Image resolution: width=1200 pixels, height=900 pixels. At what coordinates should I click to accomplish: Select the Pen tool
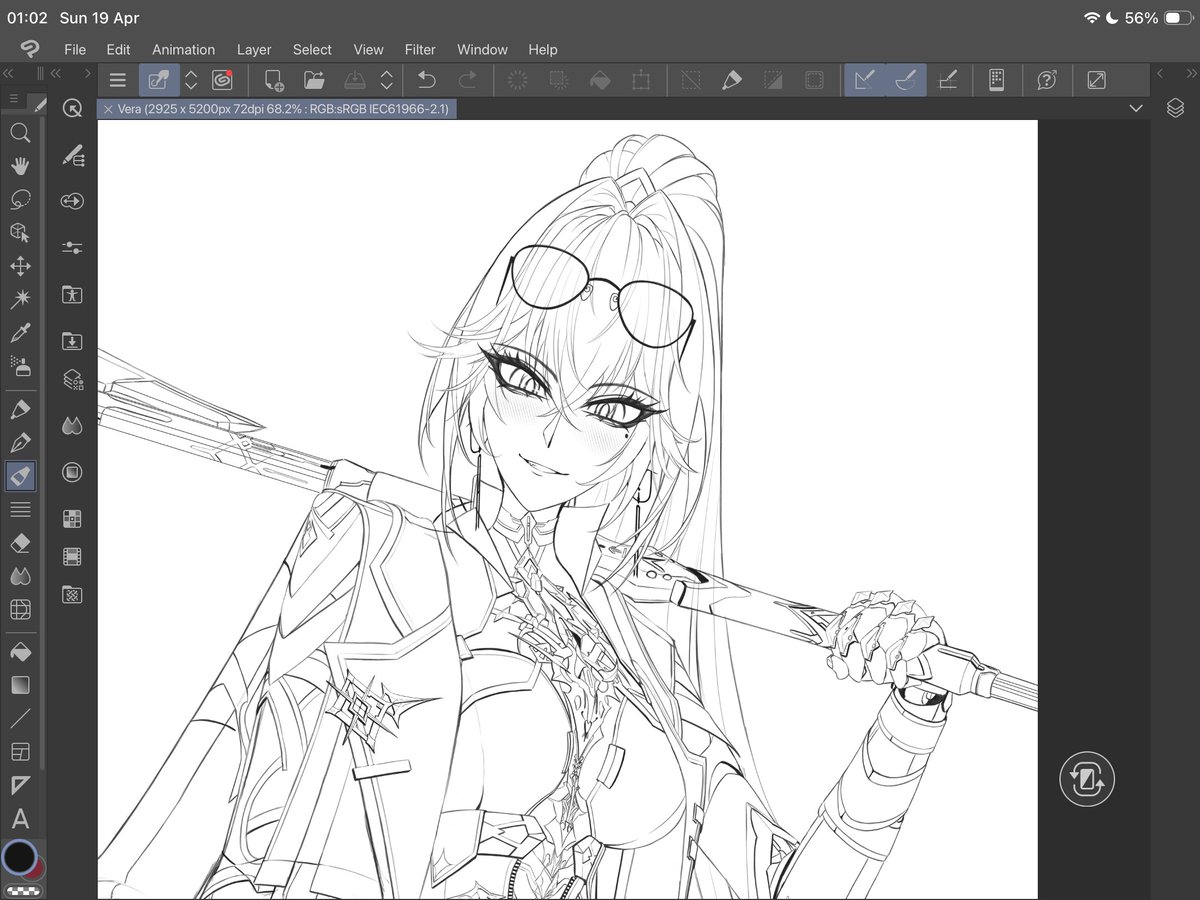pyautogui.click(x=20, y=409)
